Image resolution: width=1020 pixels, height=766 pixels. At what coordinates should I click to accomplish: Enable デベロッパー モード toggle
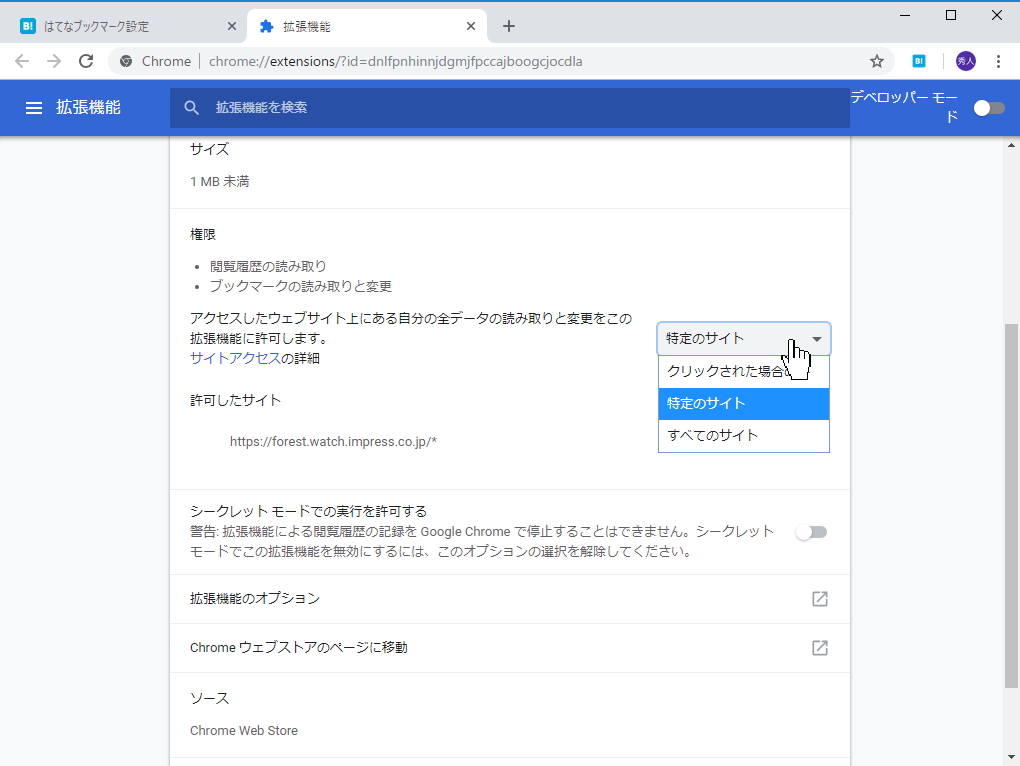click(x=990, y=108)
